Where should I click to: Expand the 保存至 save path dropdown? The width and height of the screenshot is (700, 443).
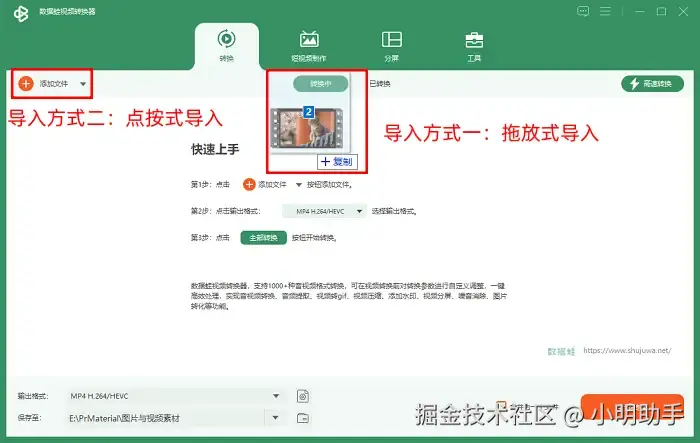click(275, 418)
